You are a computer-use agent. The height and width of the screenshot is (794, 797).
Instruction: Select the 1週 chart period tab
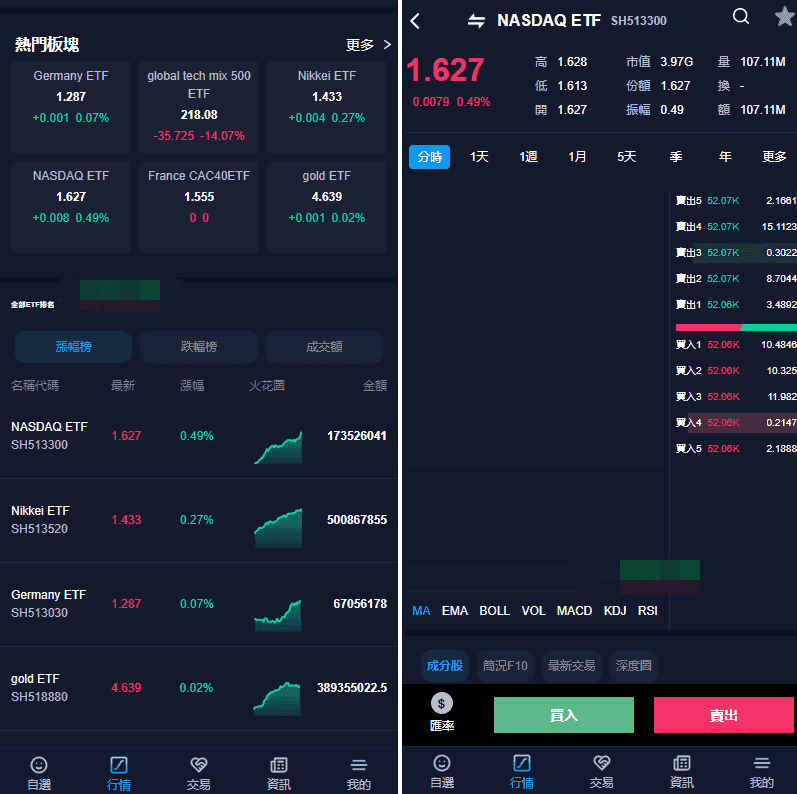(528, 157)
